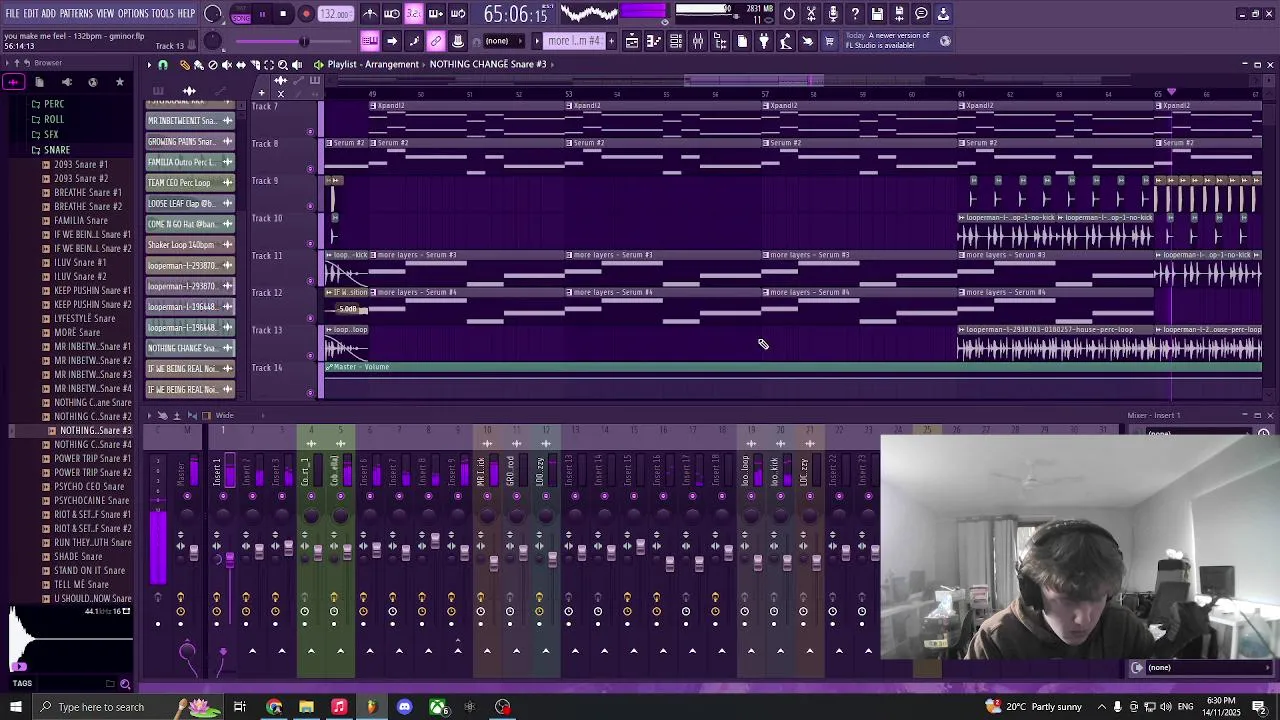Click the undo history icon
This screenshot has width=1280, height=720.
789,14
